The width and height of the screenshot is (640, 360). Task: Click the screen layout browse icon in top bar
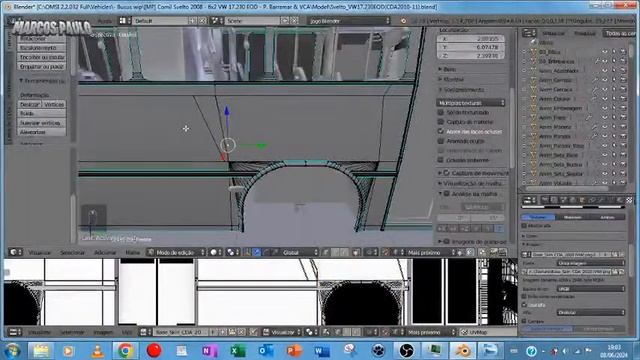point(124,20)
